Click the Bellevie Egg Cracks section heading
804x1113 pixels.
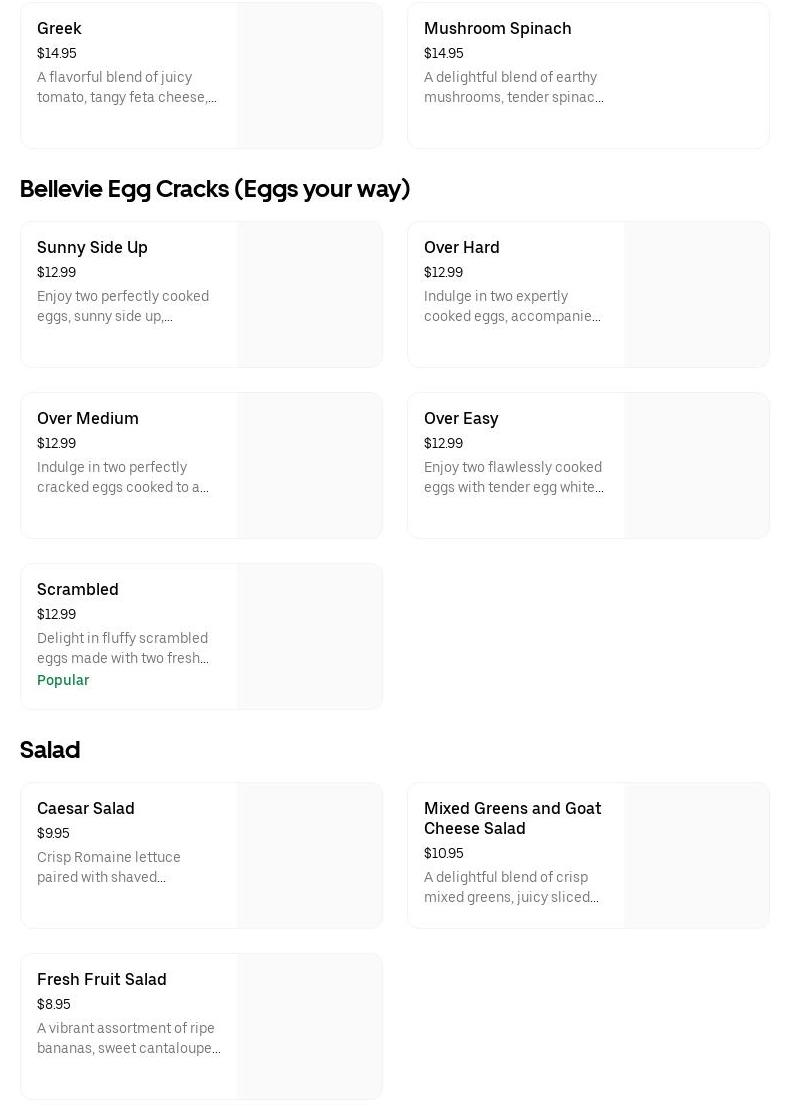215,189
